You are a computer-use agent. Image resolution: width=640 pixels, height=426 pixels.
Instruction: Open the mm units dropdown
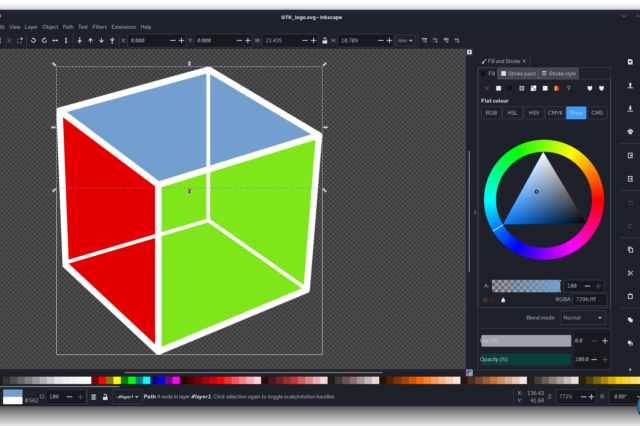pyautogui.click(x=405, y=40)
